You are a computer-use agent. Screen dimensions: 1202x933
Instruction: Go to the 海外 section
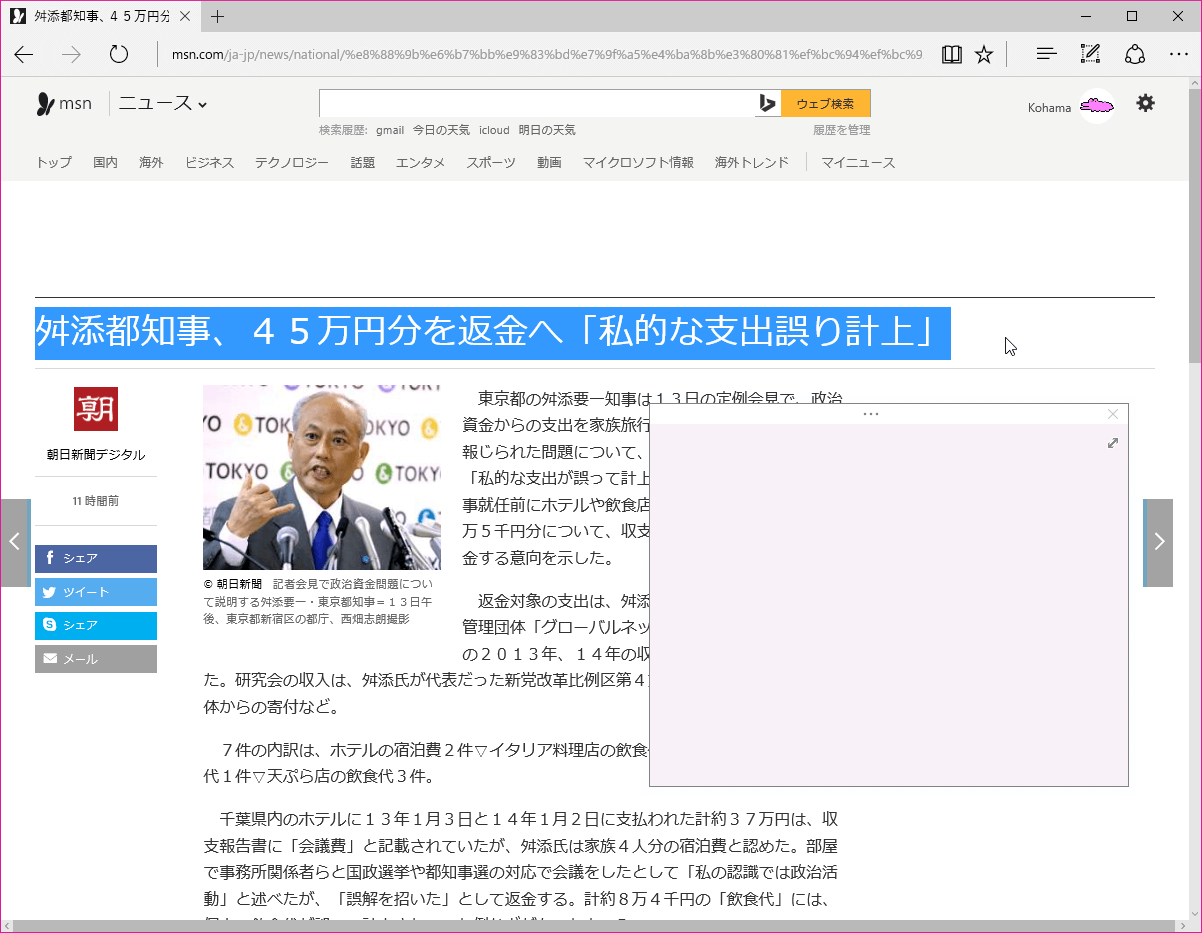(151, 162)
